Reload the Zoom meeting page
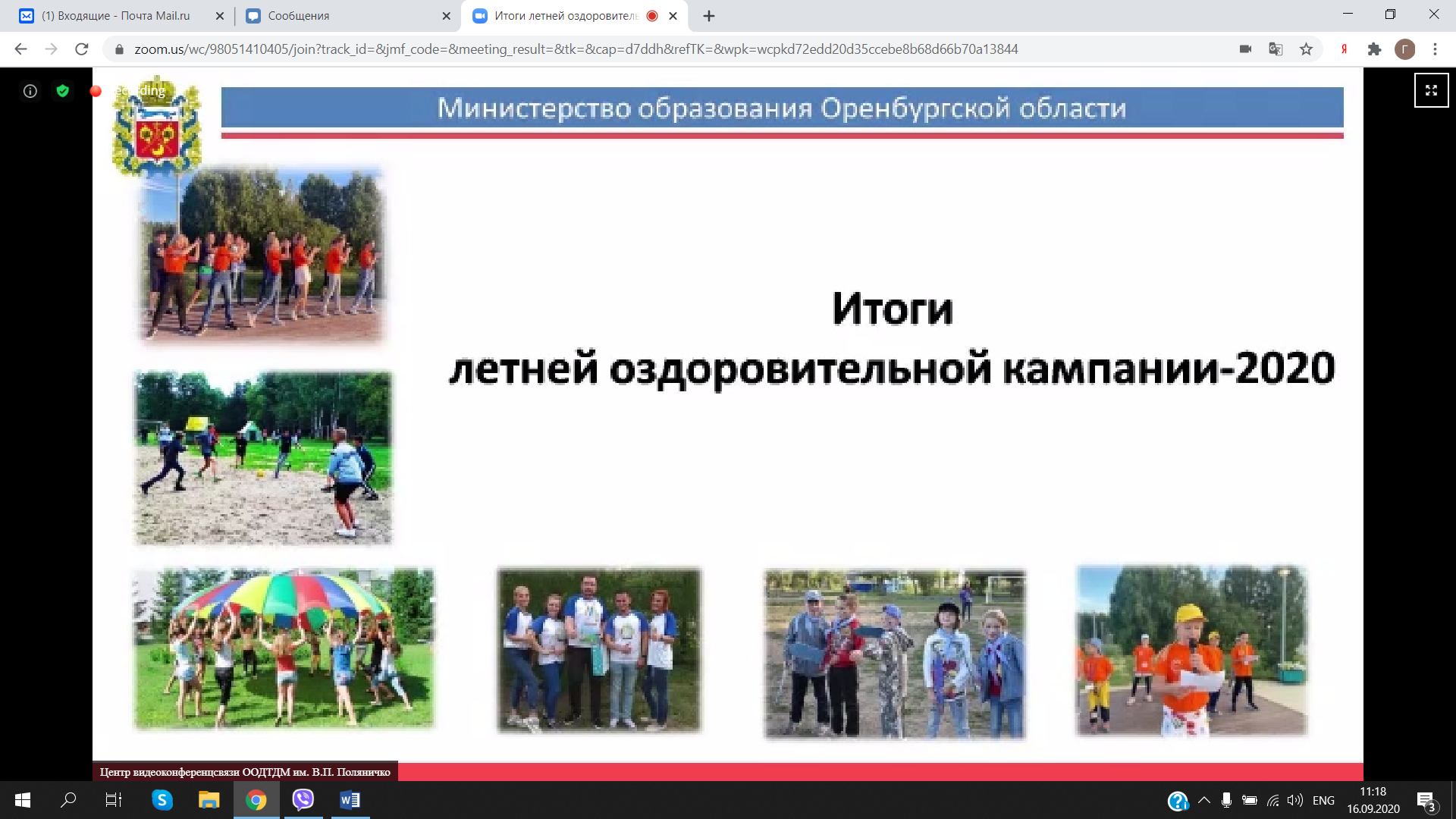Screen dimensions: 1456x819 (x=82, y=49)
